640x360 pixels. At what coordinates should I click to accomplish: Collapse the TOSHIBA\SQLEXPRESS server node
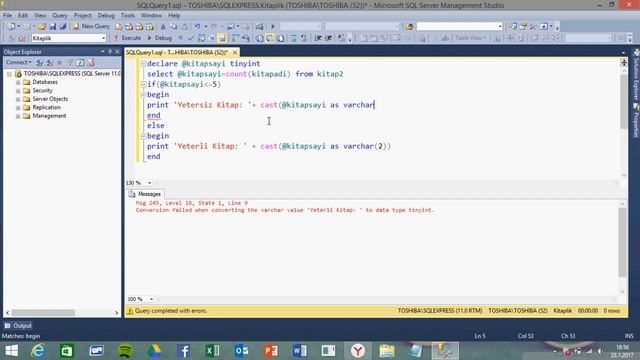coord(9,74)
